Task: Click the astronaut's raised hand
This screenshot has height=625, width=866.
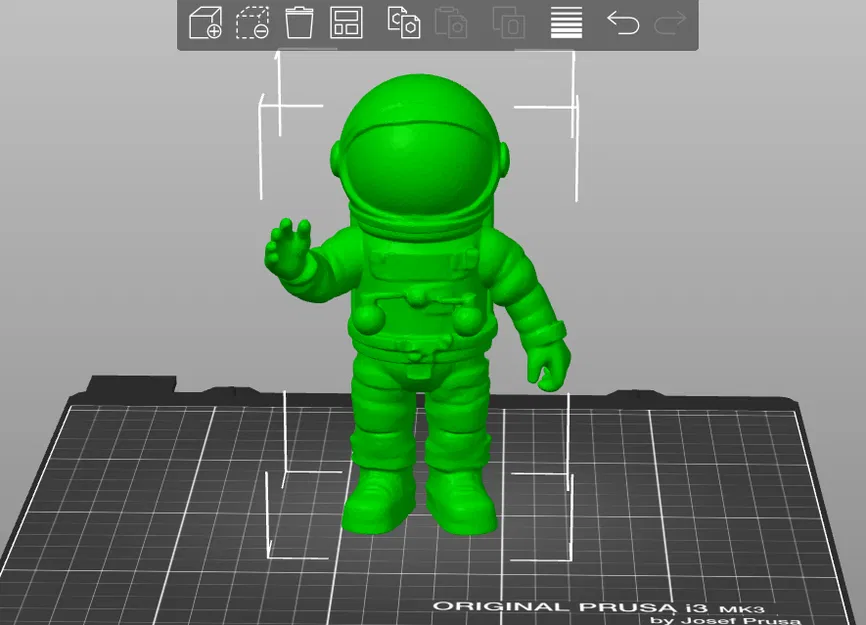Action: (x=290, y=245)
